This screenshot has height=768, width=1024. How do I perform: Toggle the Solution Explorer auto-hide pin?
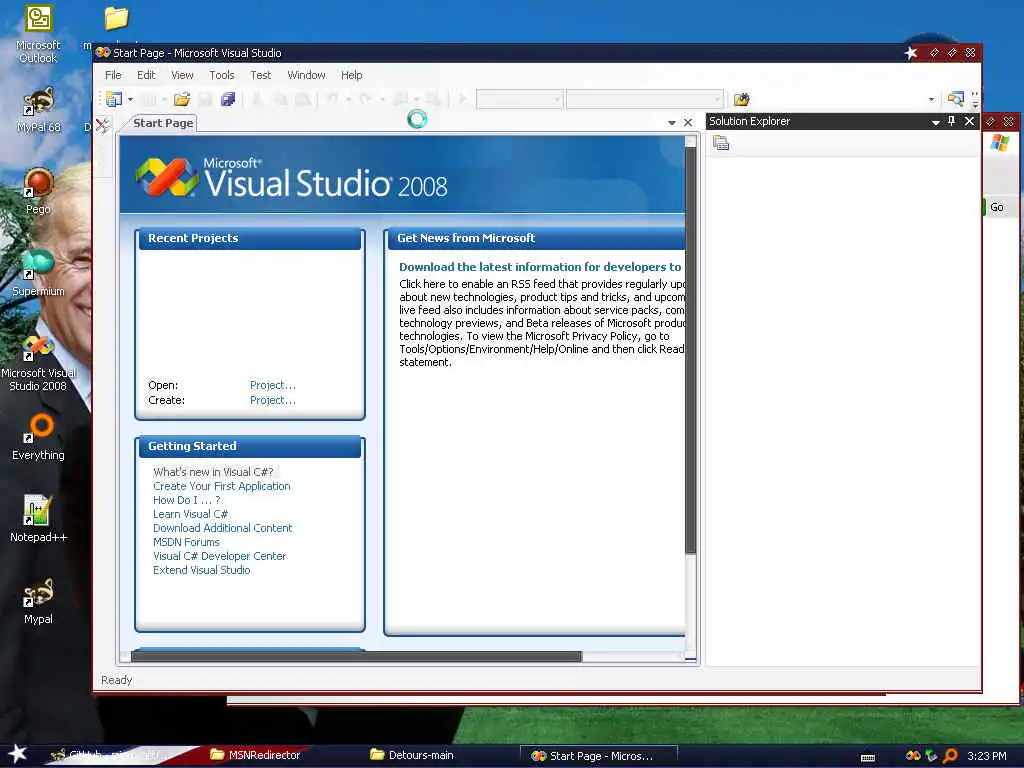pyautogui.click(x=952, y=121)
